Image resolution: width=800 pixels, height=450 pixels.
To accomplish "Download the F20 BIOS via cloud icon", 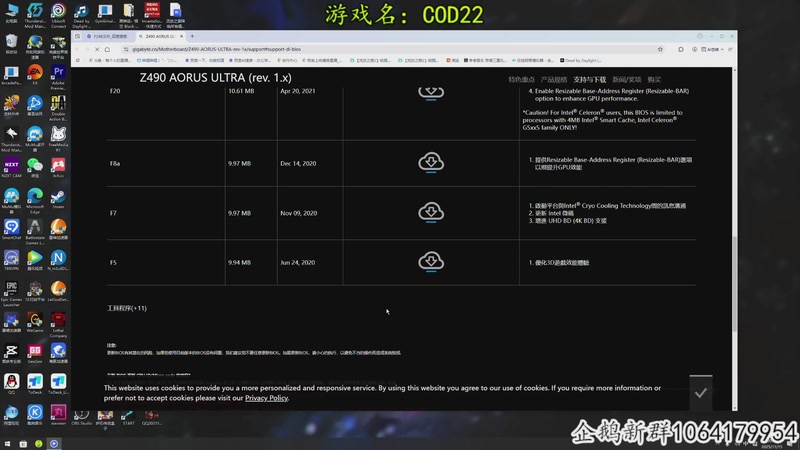I will click(x=431, y=93).
